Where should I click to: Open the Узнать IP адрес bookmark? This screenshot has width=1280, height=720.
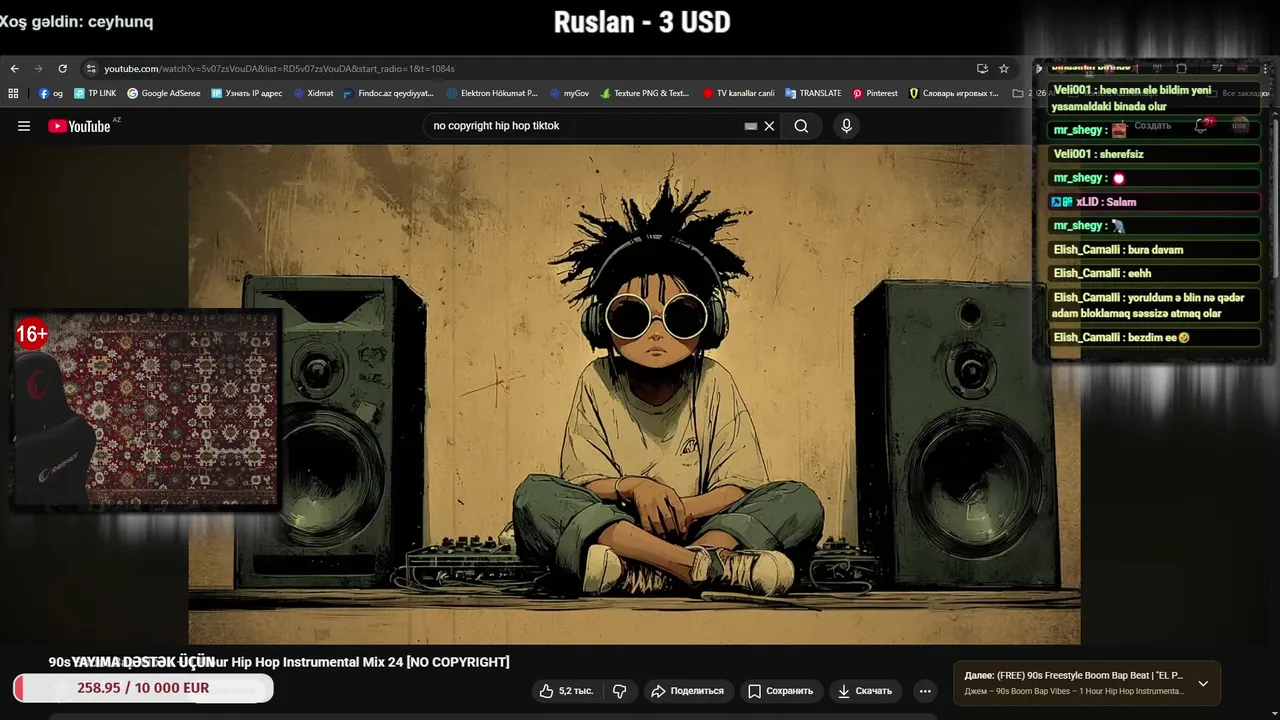coord(247,93)
